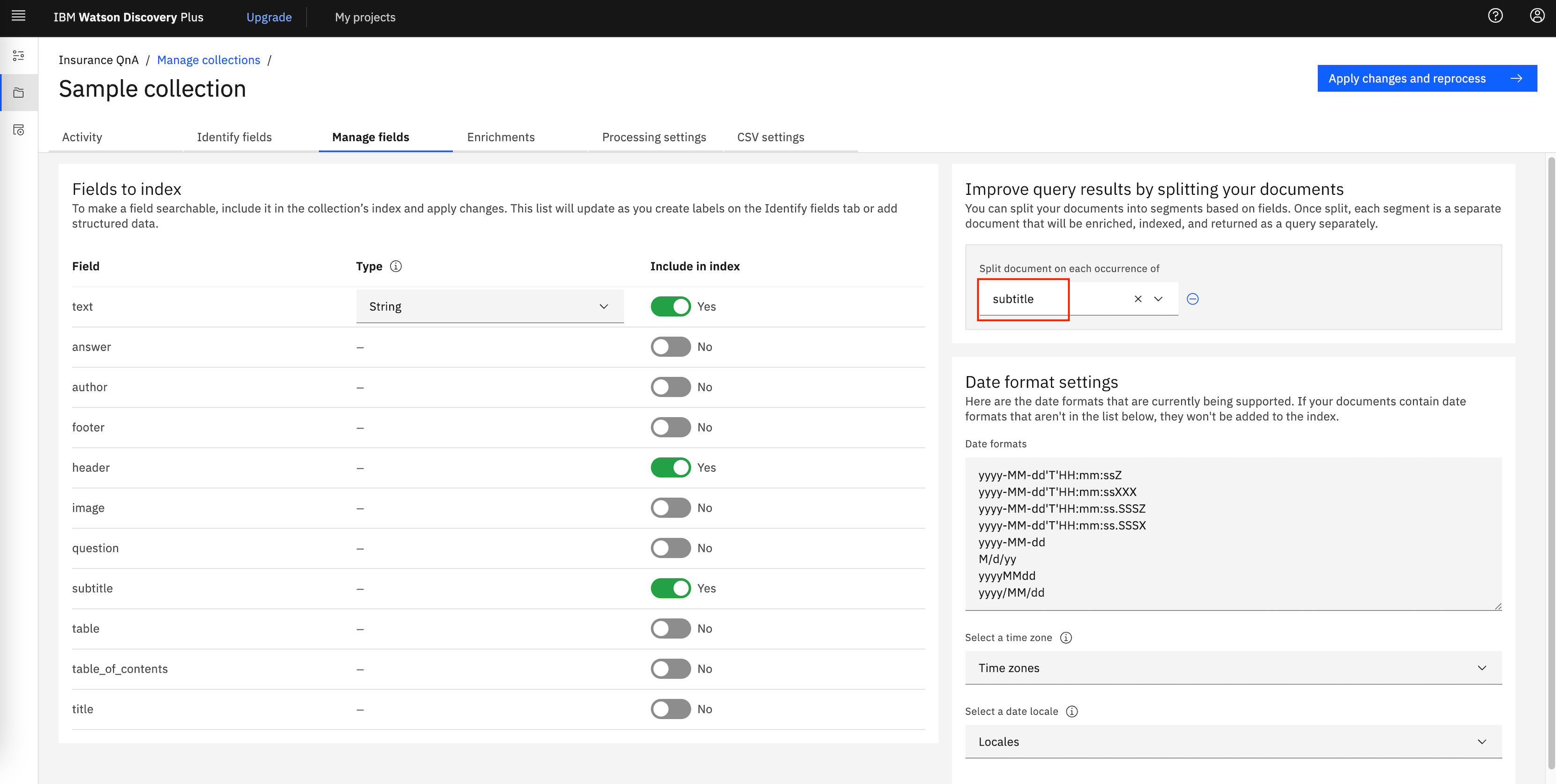
Task: Click the time zone info icon
Action: point(1066,638)
